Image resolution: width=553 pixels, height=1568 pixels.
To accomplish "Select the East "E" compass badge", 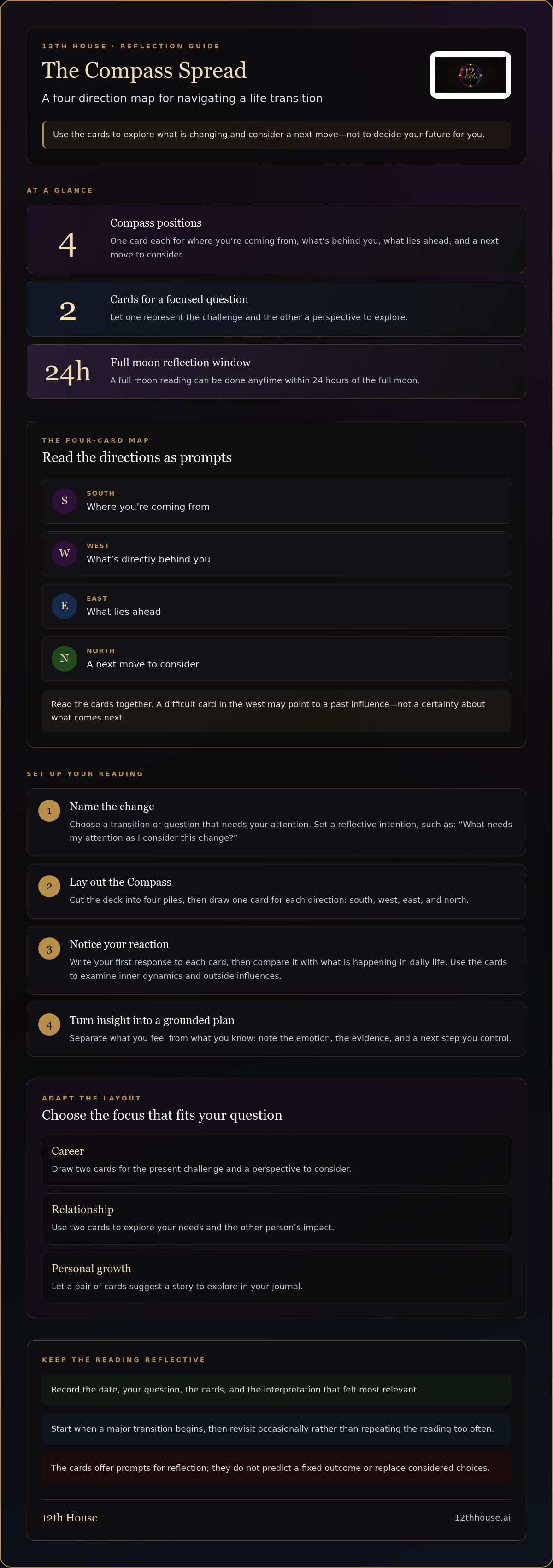I will pos(65,606).
